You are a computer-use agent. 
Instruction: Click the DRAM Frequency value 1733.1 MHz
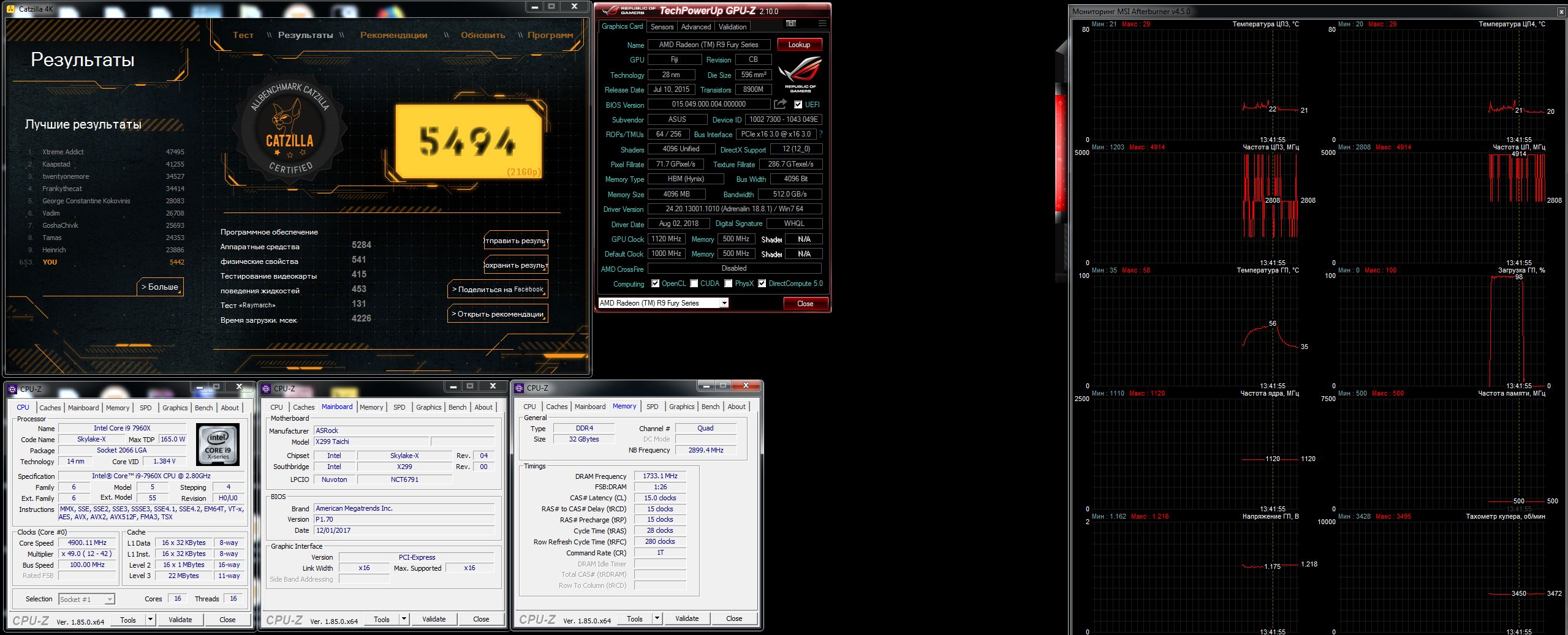coord(660,476)
